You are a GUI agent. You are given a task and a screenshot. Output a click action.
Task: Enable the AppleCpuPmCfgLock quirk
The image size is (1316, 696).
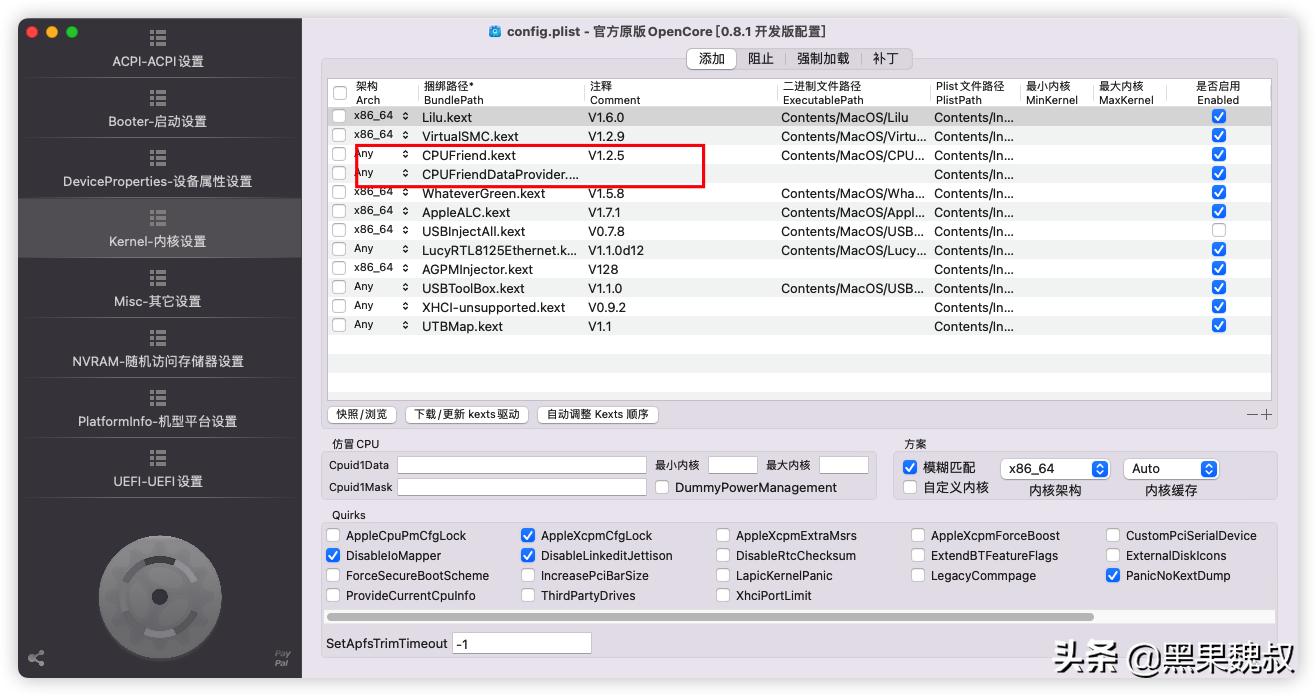click(333, 535)
